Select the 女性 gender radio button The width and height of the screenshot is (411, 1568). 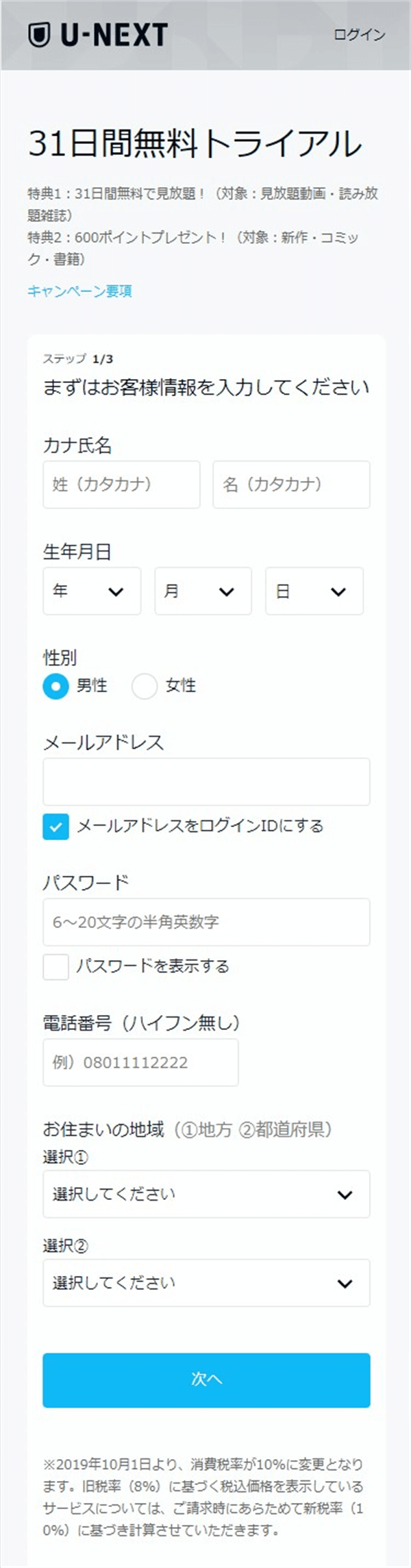145,685
